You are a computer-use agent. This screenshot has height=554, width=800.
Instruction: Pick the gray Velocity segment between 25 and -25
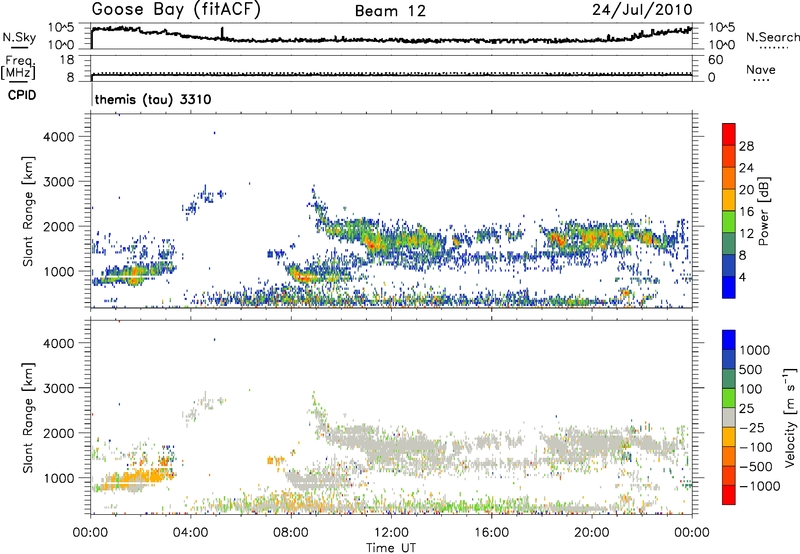click(729, 417)
